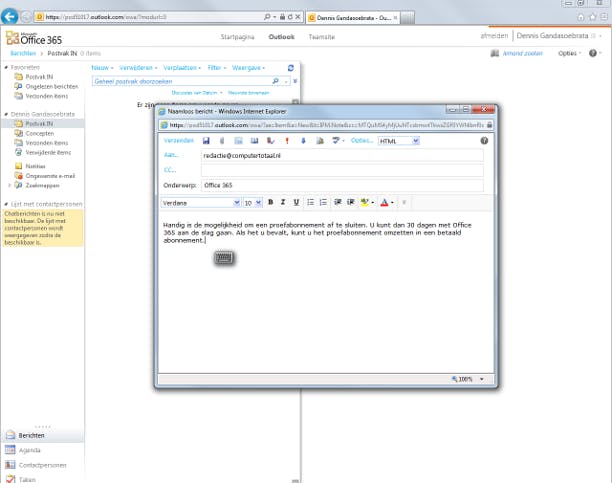Refresh the mailbox with the sync icon
The width and height of the screenshot is (612, 483).
tap(290, 68)
